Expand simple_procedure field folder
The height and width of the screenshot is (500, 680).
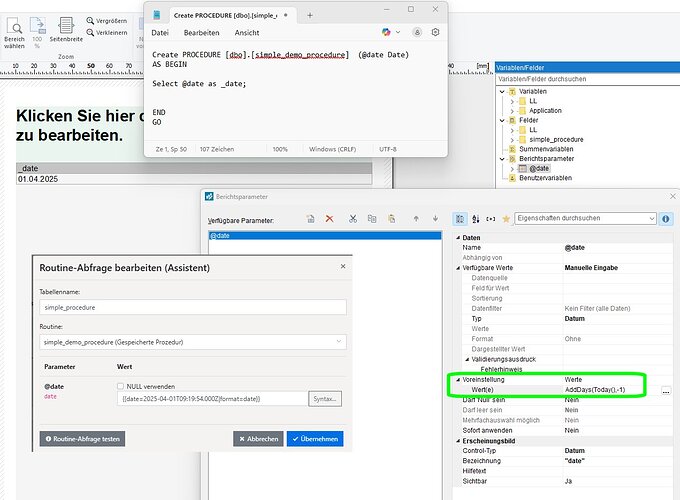point(512,140)
